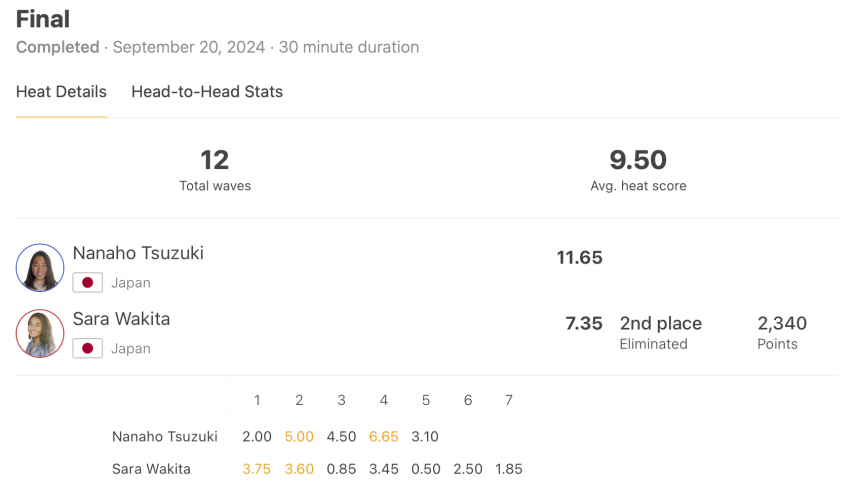The height and width of the screenshot is (494, 856).
Task: Click the 12 Total waves statistic
Action: coord(215,170)
